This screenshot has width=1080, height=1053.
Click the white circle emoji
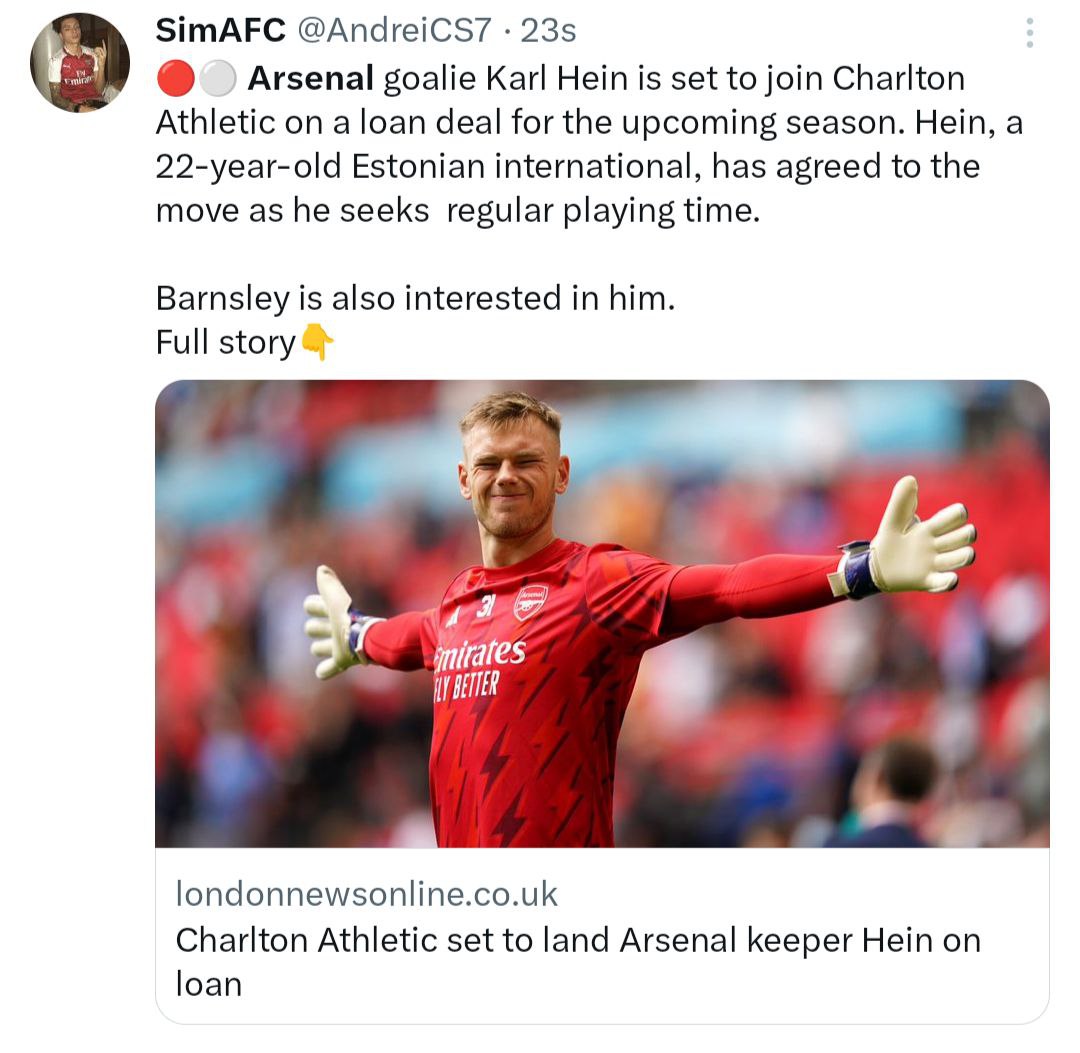[218, 77]
